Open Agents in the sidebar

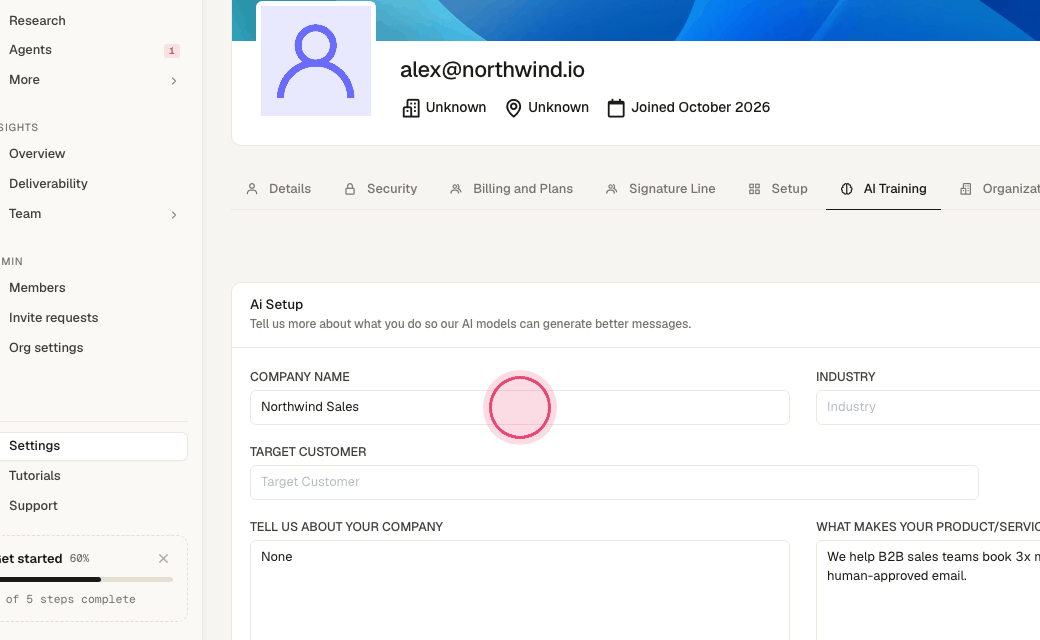(x=31, y=50)
